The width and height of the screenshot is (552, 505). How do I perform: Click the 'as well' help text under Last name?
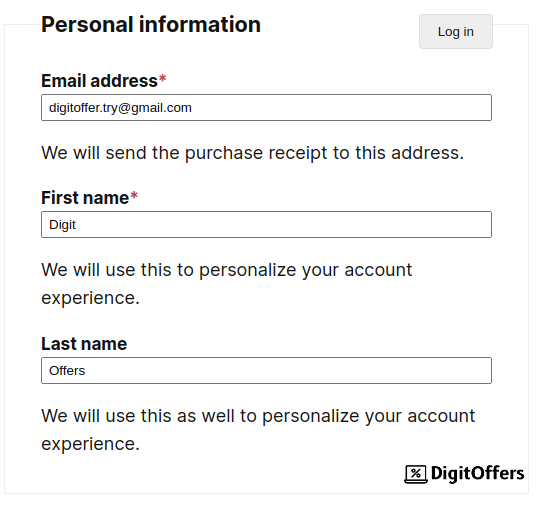pos(258,430)
